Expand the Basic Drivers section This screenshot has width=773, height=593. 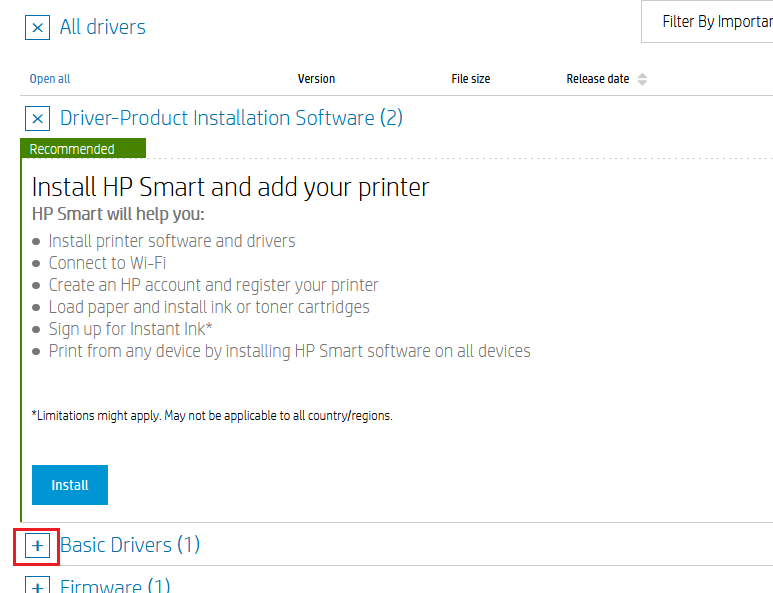pyautogui.click(x=37, y=546)
